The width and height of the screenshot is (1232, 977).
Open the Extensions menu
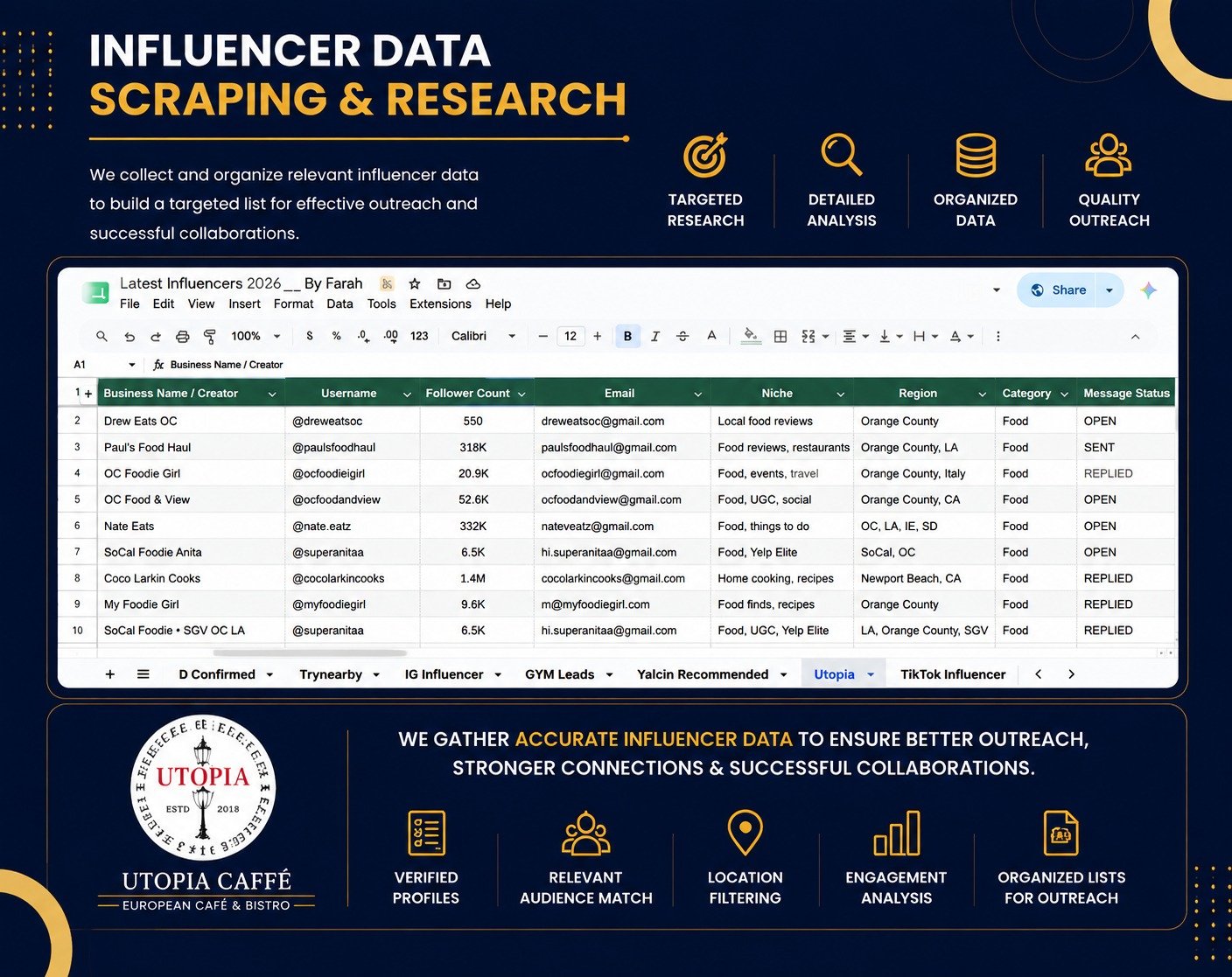440,304
